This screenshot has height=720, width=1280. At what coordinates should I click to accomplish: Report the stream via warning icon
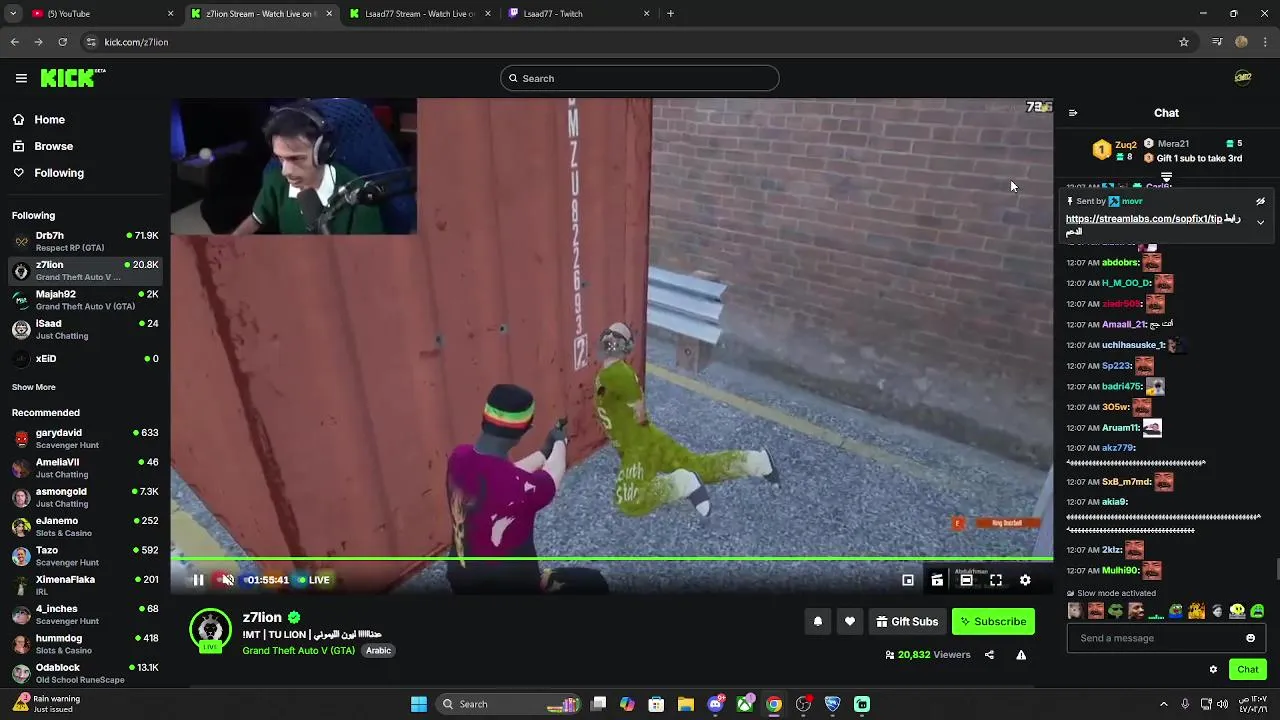[1021, 655]
